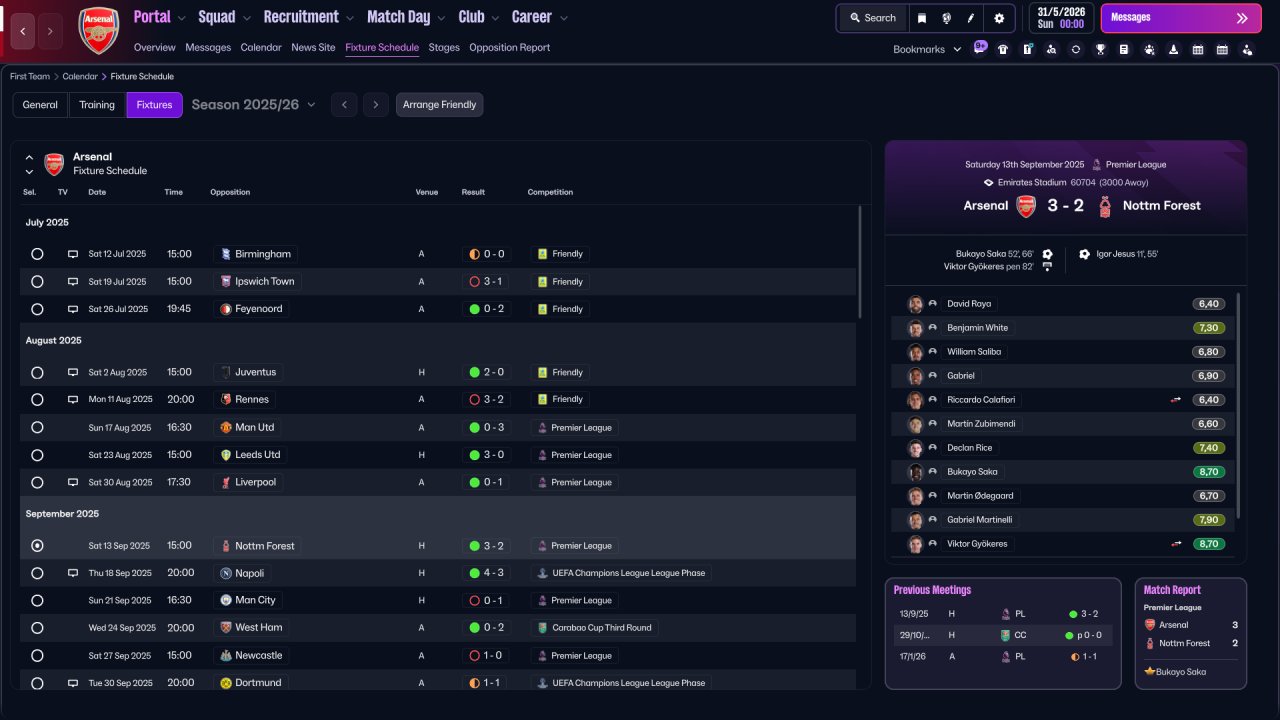Click the TV icon for Napoli fixture
1280x720 pixels.
point(72,573)
